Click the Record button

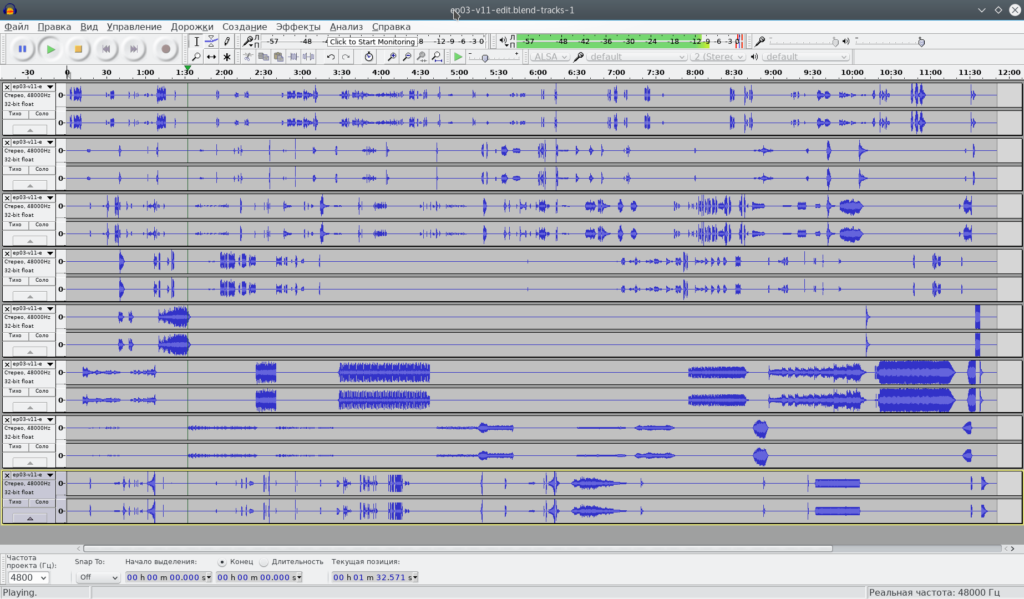click(166, 49)
